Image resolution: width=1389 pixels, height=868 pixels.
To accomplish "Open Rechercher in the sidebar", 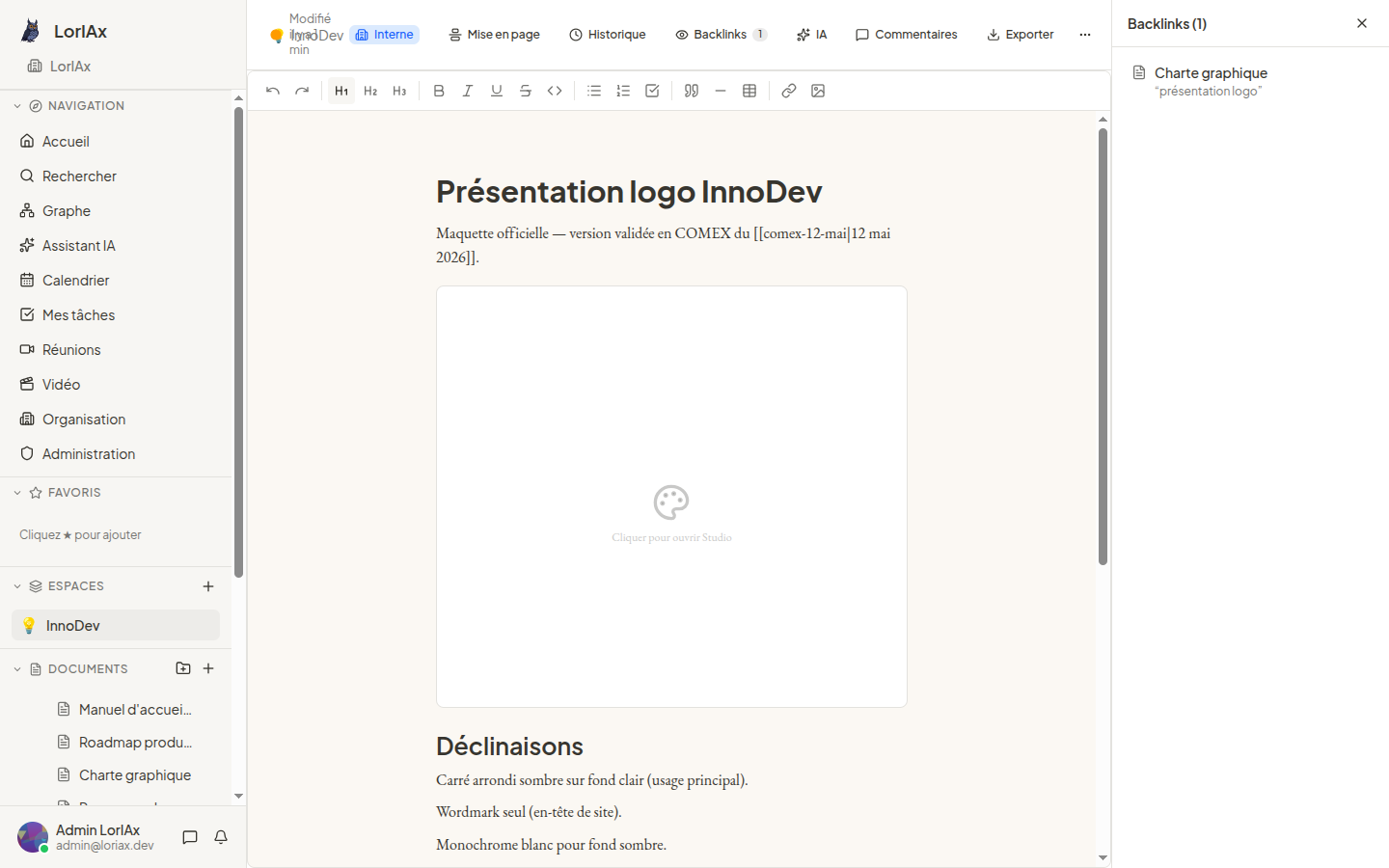I will tap(116, 176).
